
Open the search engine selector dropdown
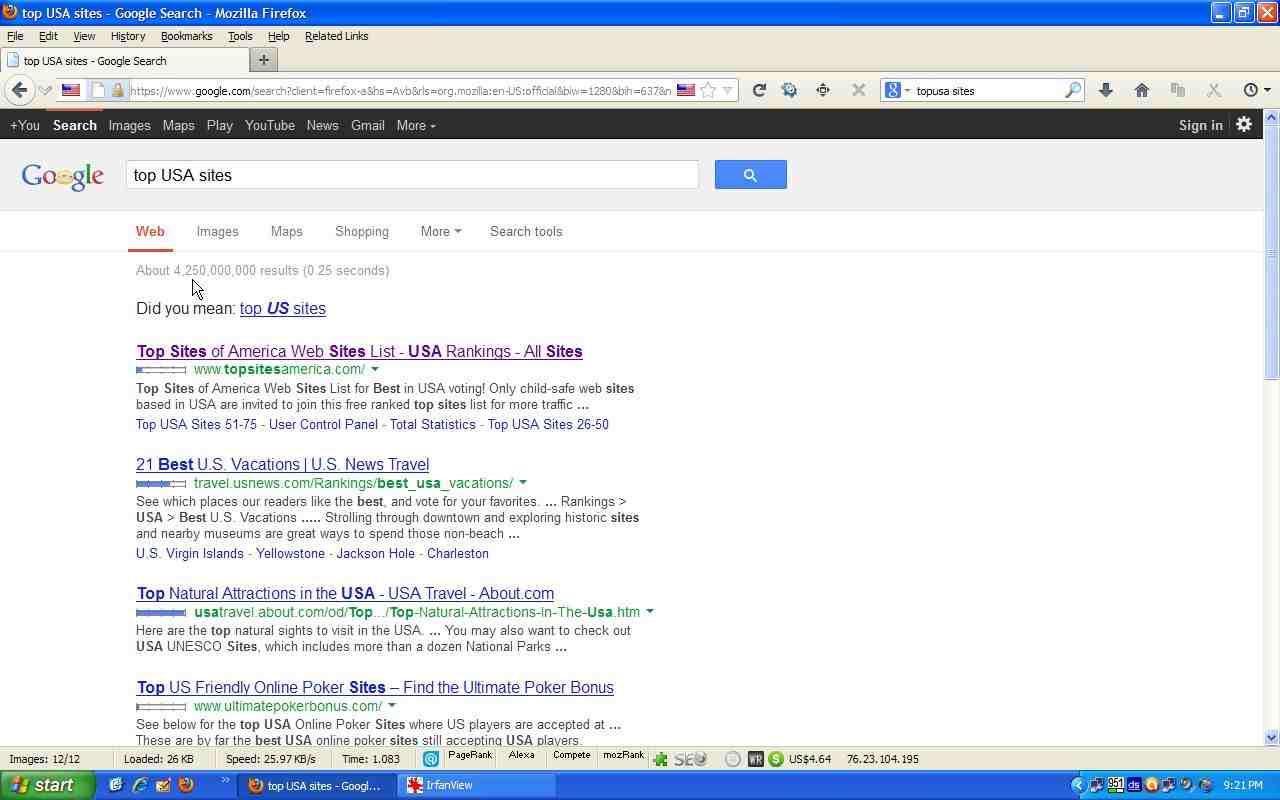tap(907, 90)
